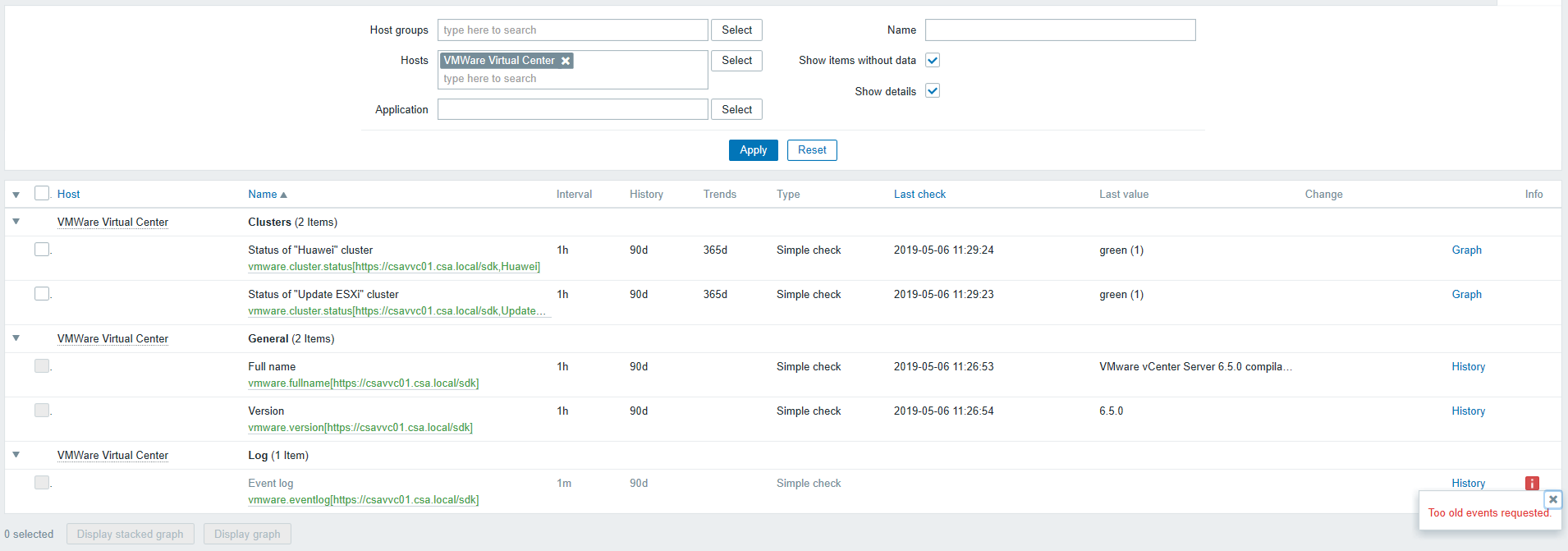
Task: Open Graph for Update ESXi cluster status
Action: click(1466, 295)
